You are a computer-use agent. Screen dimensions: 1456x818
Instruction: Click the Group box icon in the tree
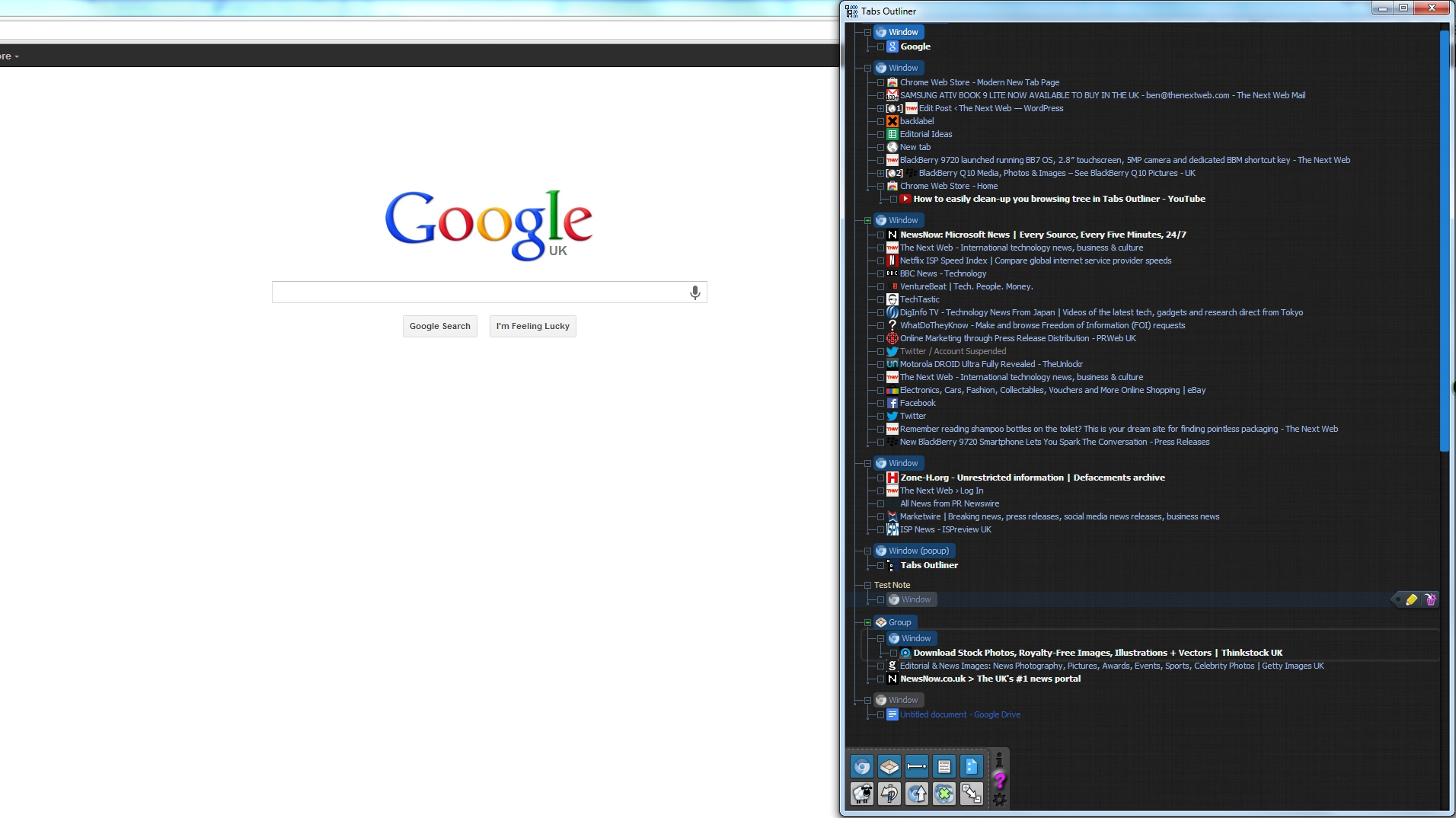tap(881, 622)
